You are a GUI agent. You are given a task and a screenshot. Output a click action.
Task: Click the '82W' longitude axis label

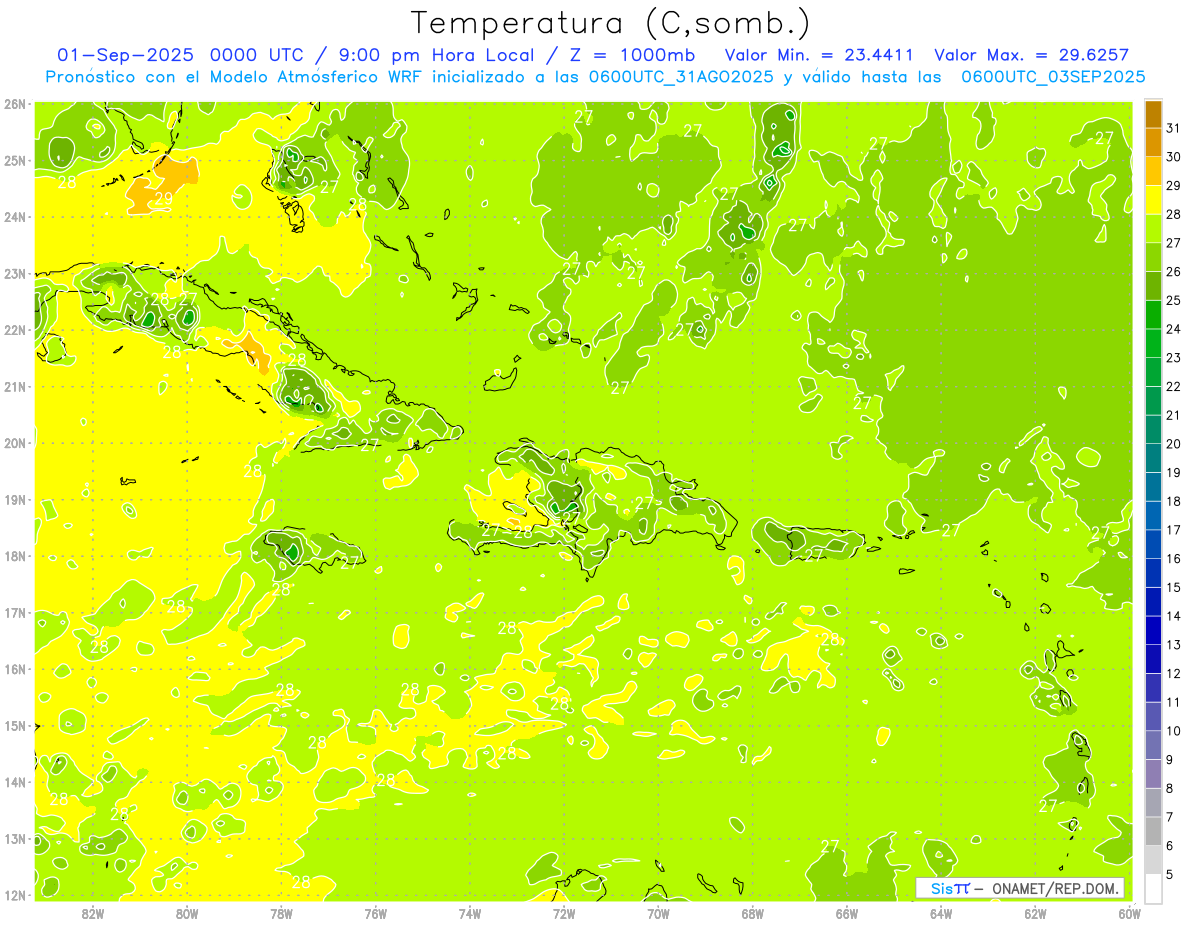[x=93, y=913]
